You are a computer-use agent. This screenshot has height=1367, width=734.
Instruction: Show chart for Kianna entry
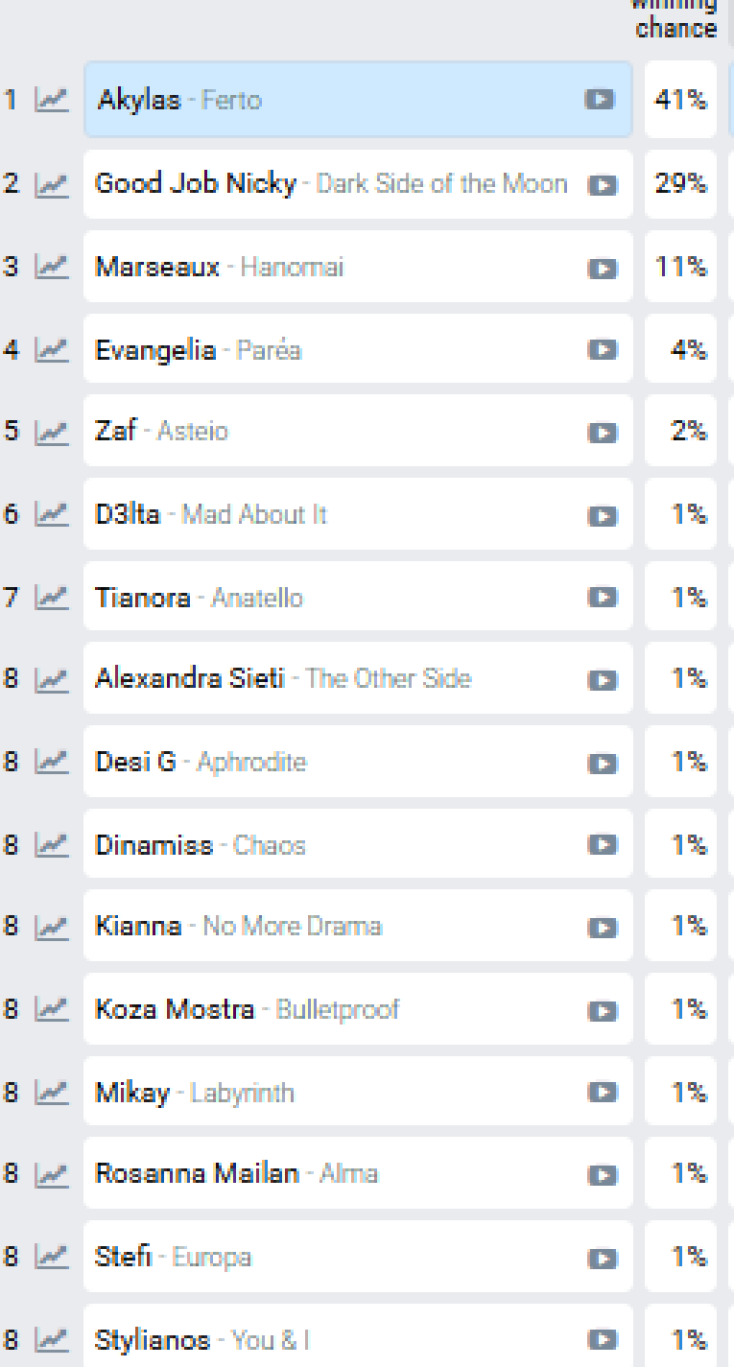(x=51, y=926)
